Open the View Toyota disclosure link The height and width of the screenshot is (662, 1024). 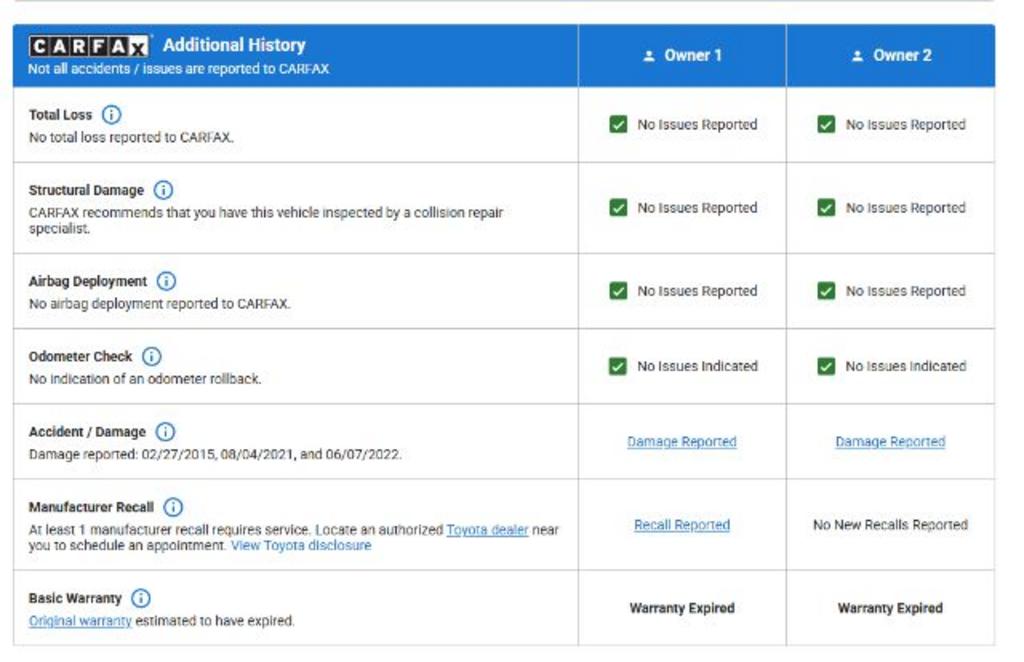[x=301, y=546]
